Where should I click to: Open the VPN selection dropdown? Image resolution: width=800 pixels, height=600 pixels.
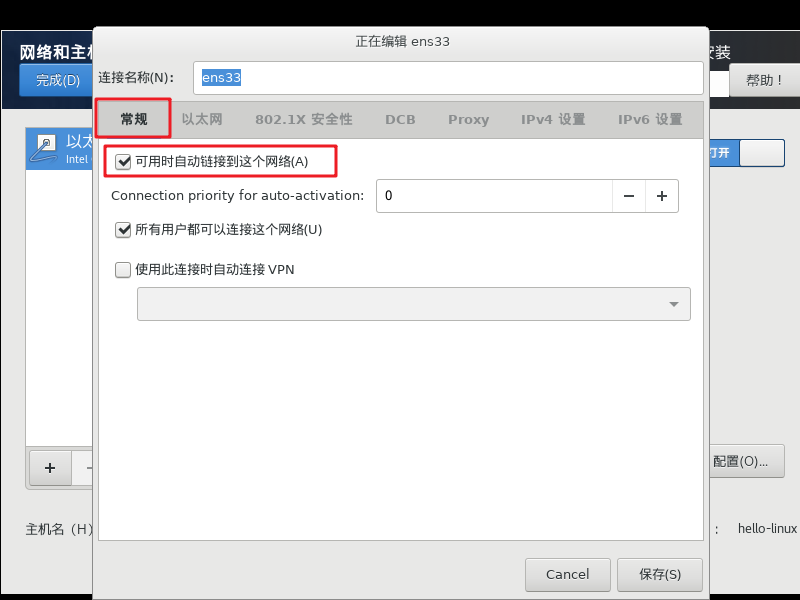tap(414, 304)
